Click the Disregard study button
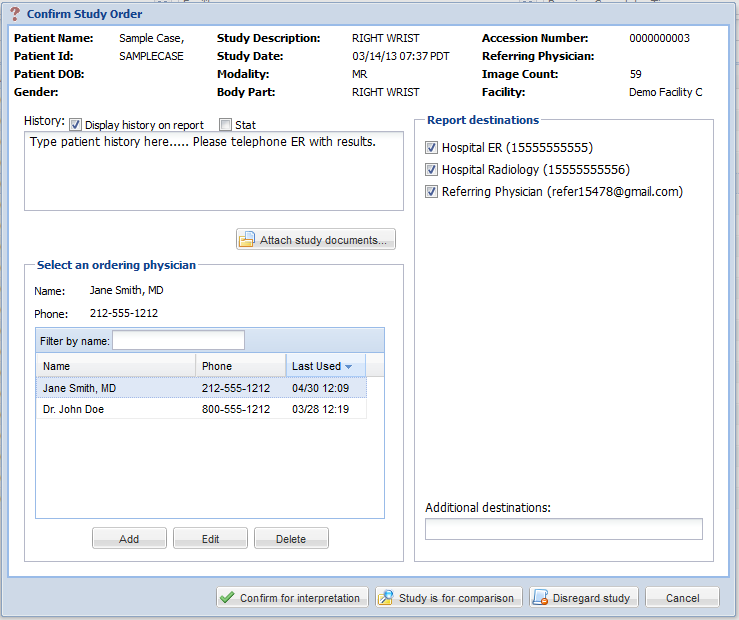 tap(583, 597)
